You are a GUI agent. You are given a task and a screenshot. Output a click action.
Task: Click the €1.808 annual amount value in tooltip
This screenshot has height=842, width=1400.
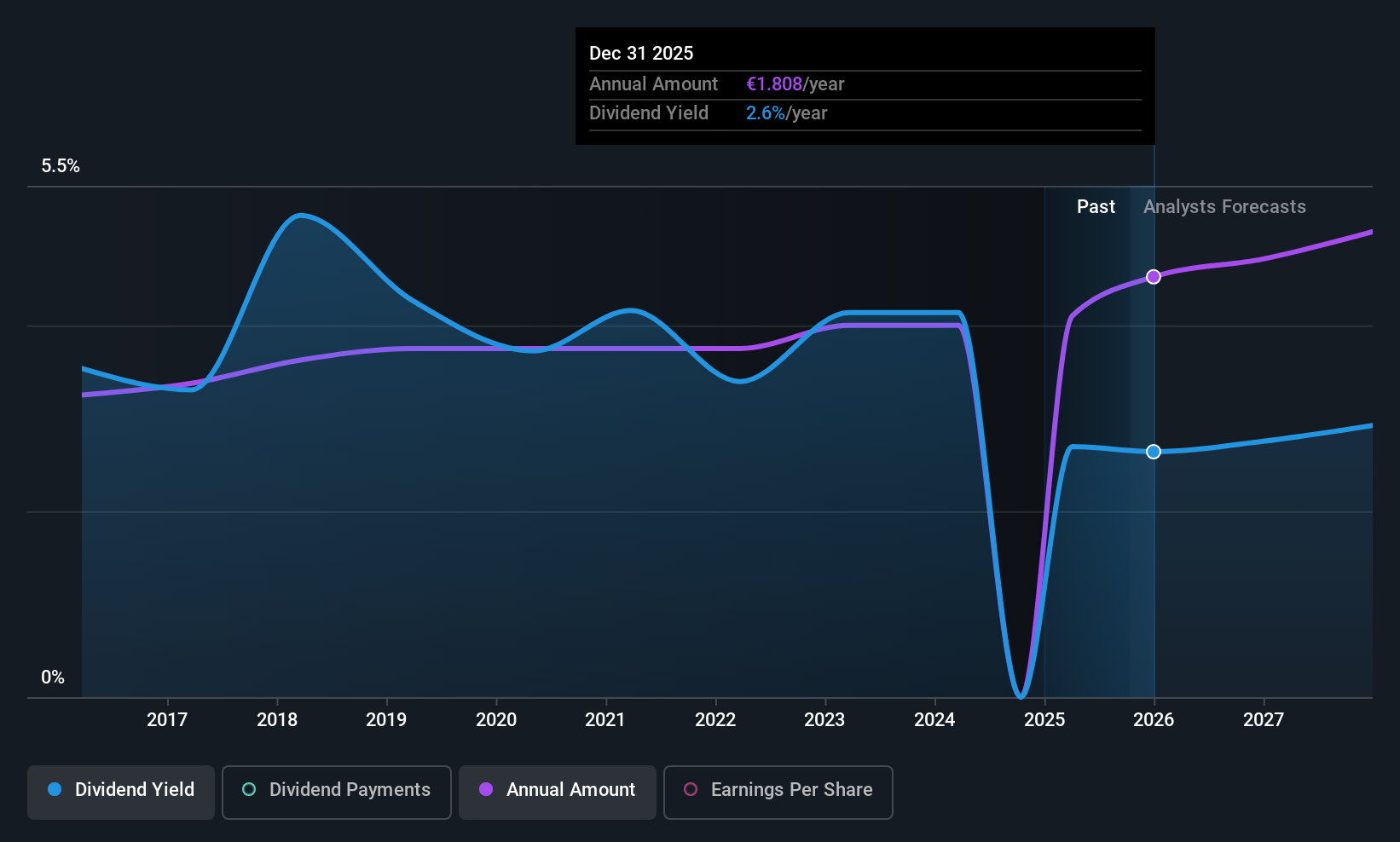(x=774, y=84)
